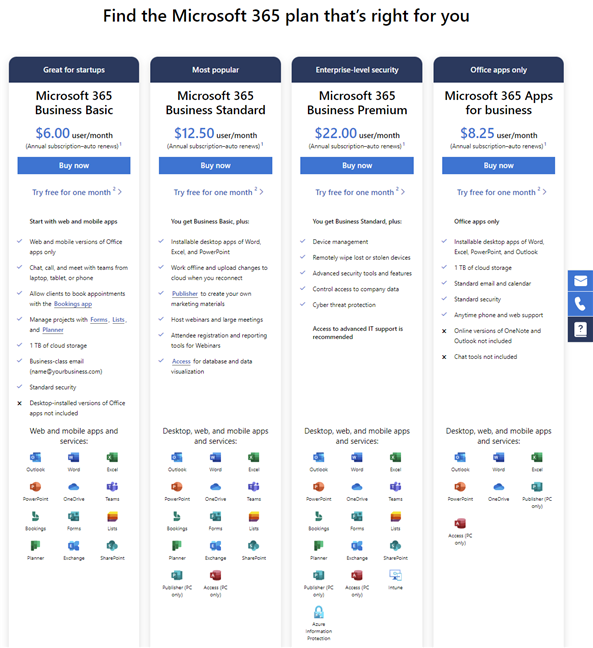This screenshot has width=593, height=648.
Task: Click Buy now for Apps for business
Action: click(x=498, y=165)
